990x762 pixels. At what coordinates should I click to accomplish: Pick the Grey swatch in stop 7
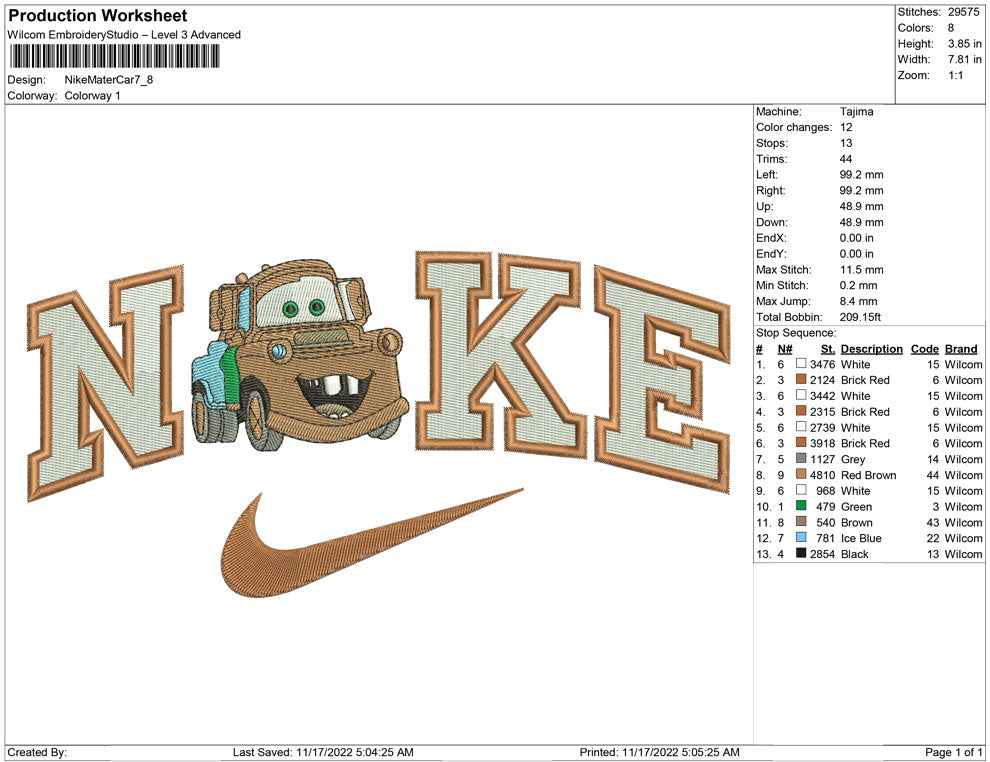point(801,459)
